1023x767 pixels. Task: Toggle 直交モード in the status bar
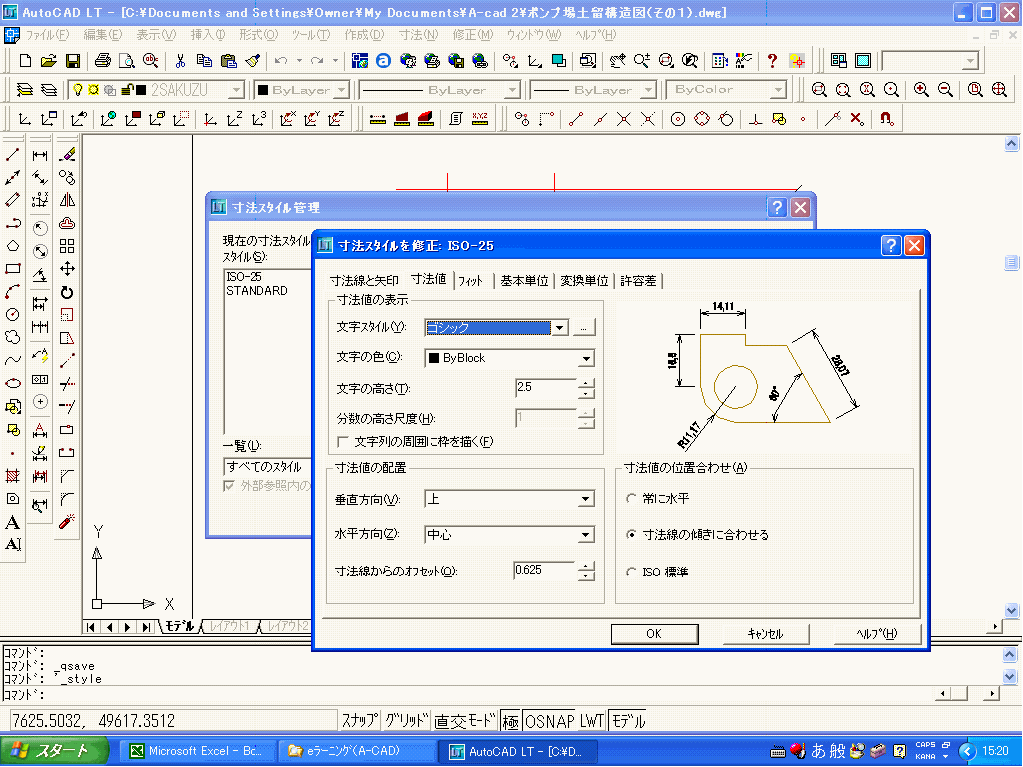point(465,721)
